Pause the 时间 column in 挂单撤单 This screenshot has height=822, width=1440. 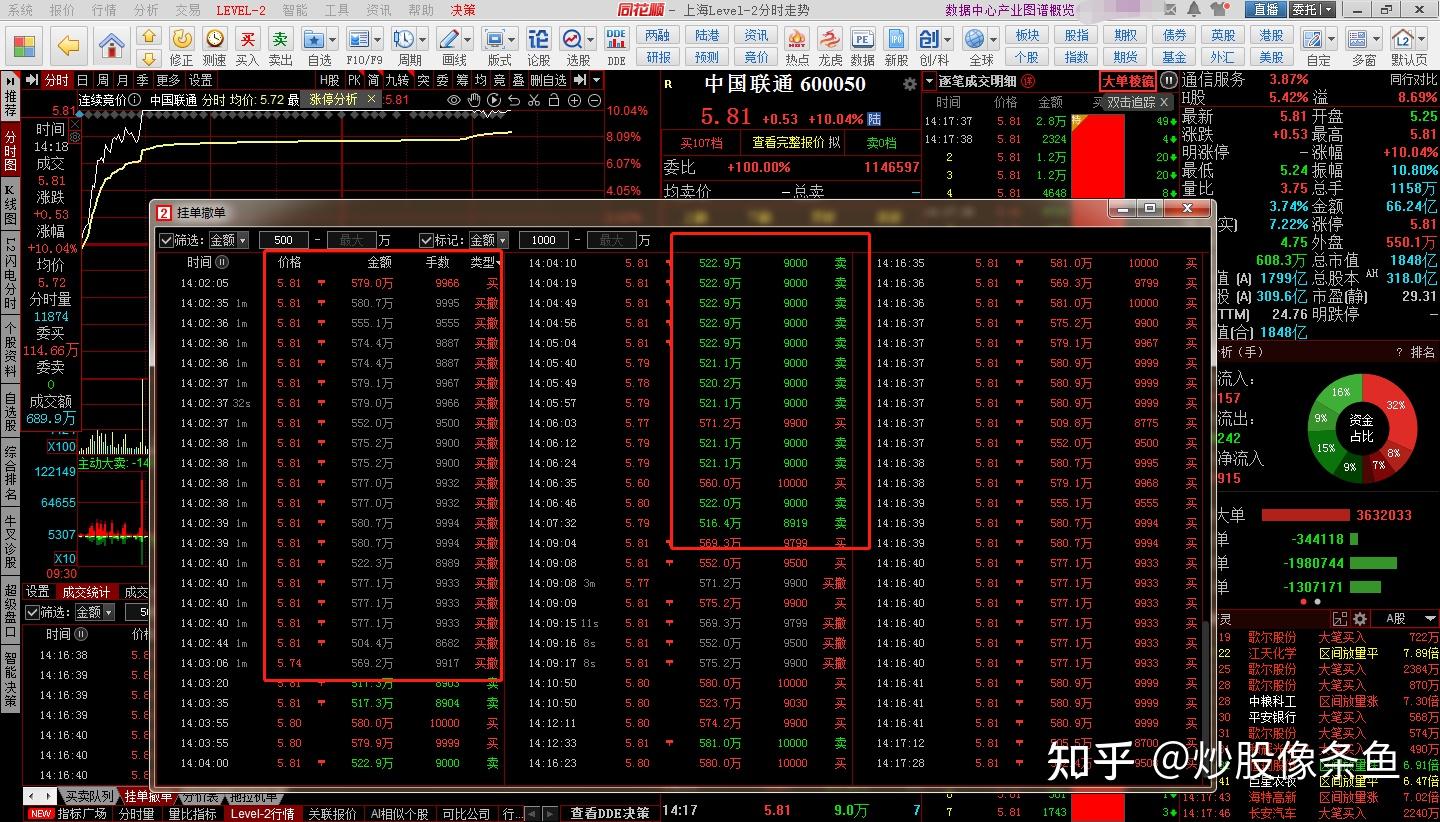222,262
